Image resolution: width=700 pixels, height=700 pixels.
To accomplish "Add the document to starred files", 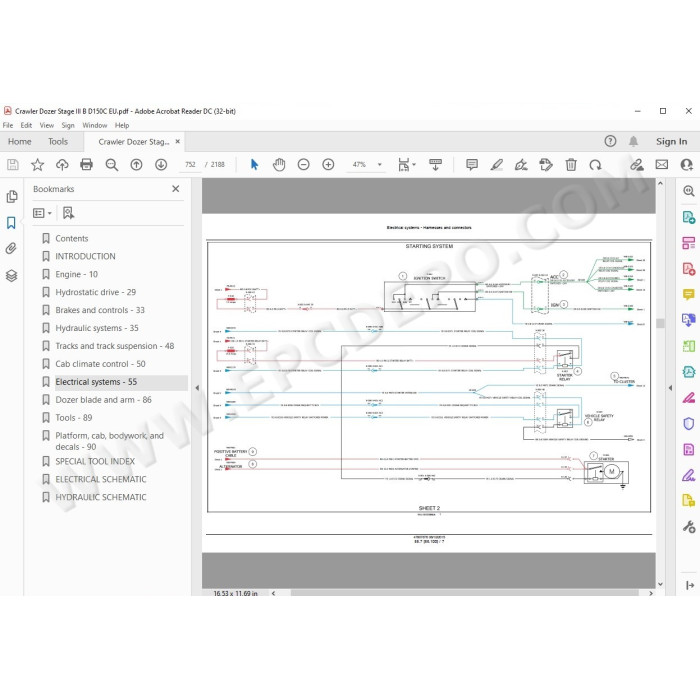I will click(38, 165).
